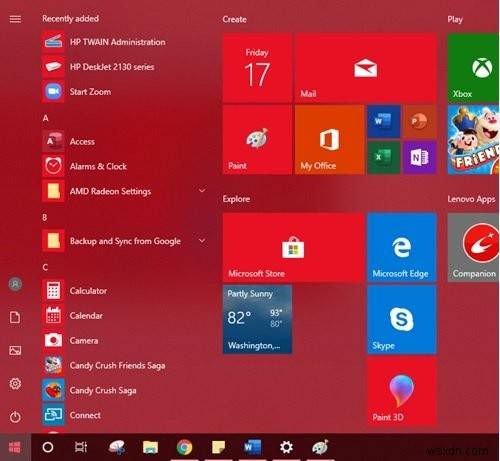Click the Windows Start button
This screenshot has width=500, height=461.
pyautogui.click(x=15, y=447)
